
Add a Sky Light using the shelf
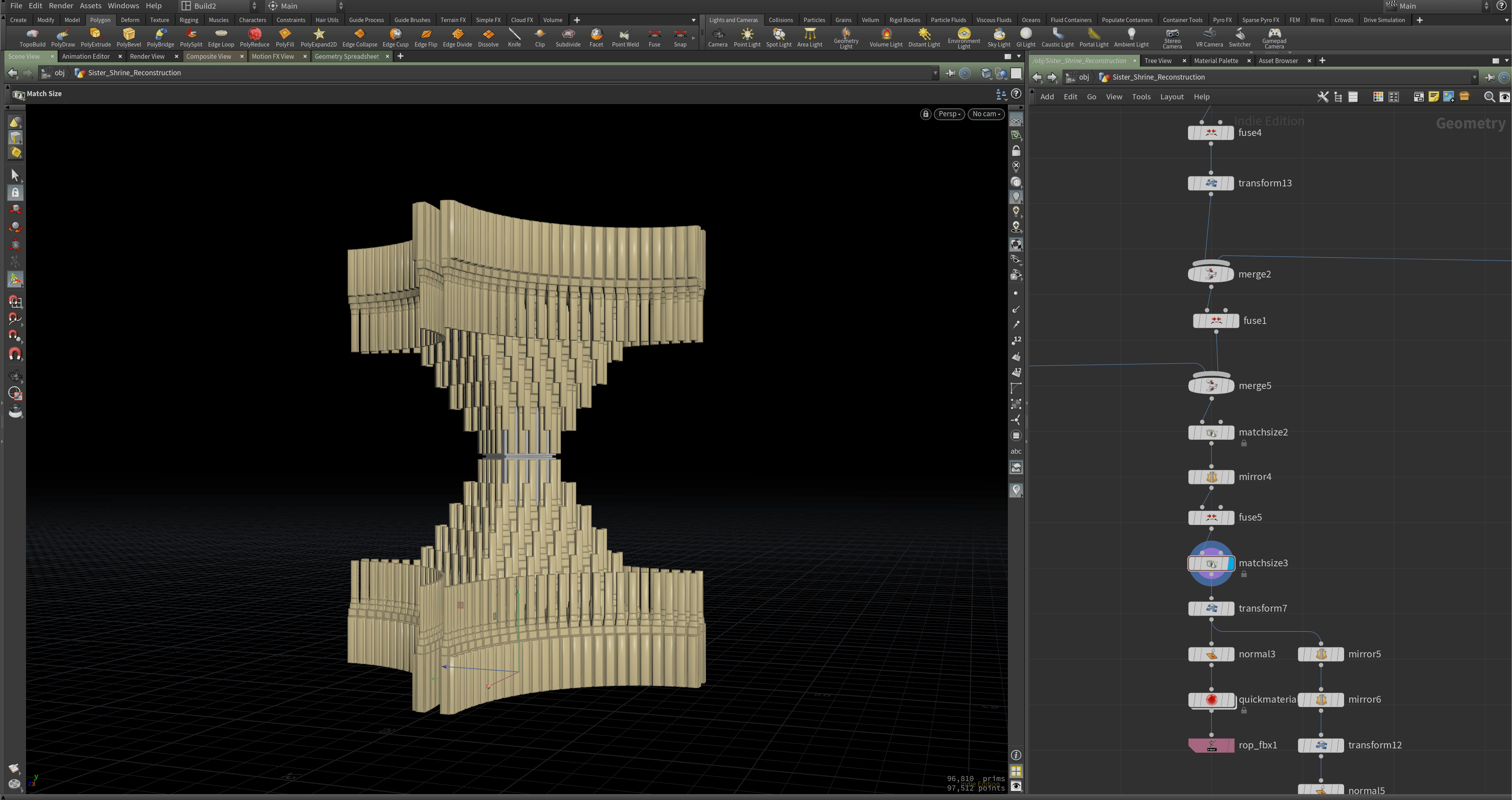(998, 36)
